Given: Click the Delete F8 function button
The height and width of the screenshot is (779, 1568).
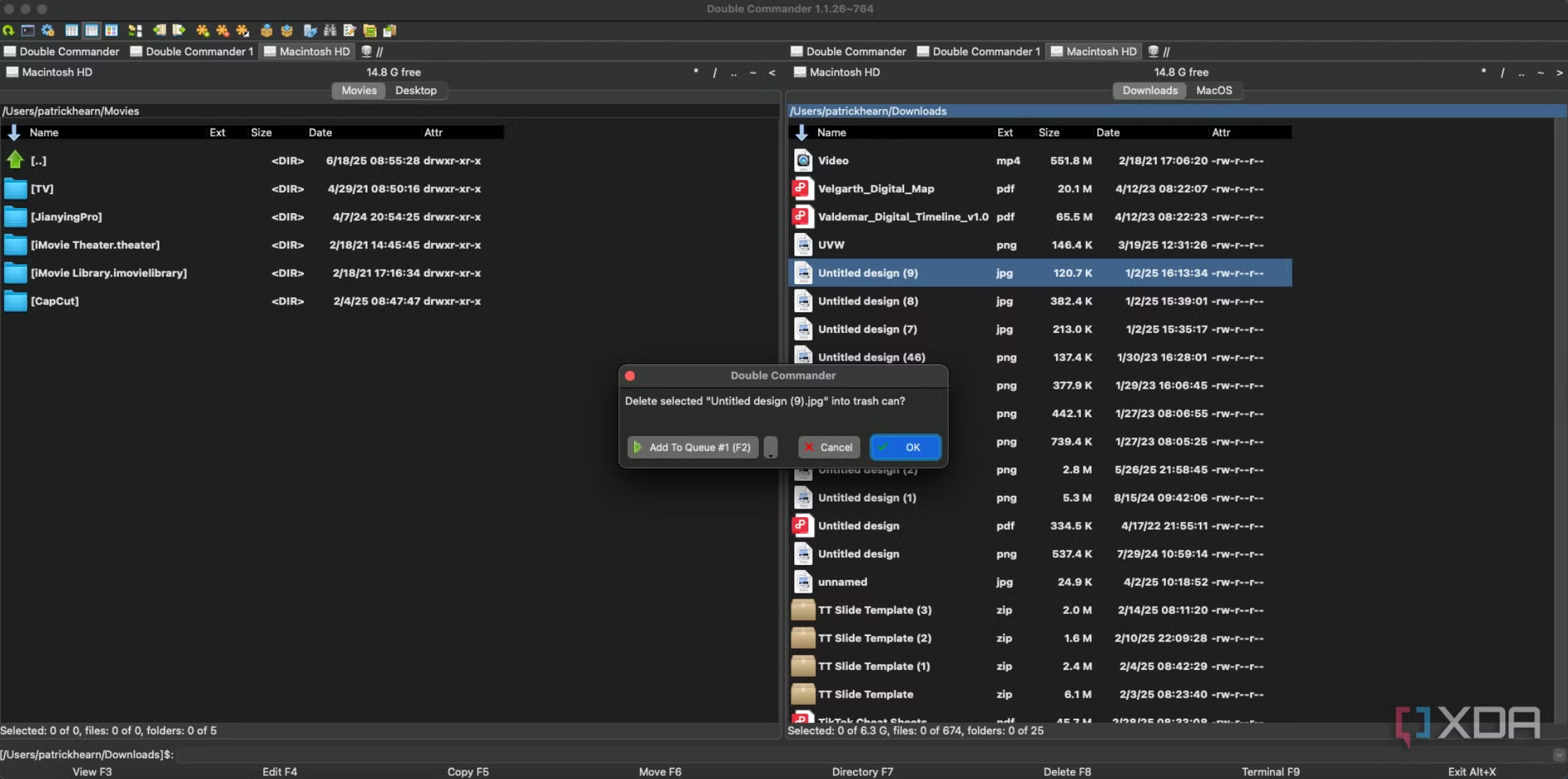Looking at the screenshot, I should [x=1067, y=772].
